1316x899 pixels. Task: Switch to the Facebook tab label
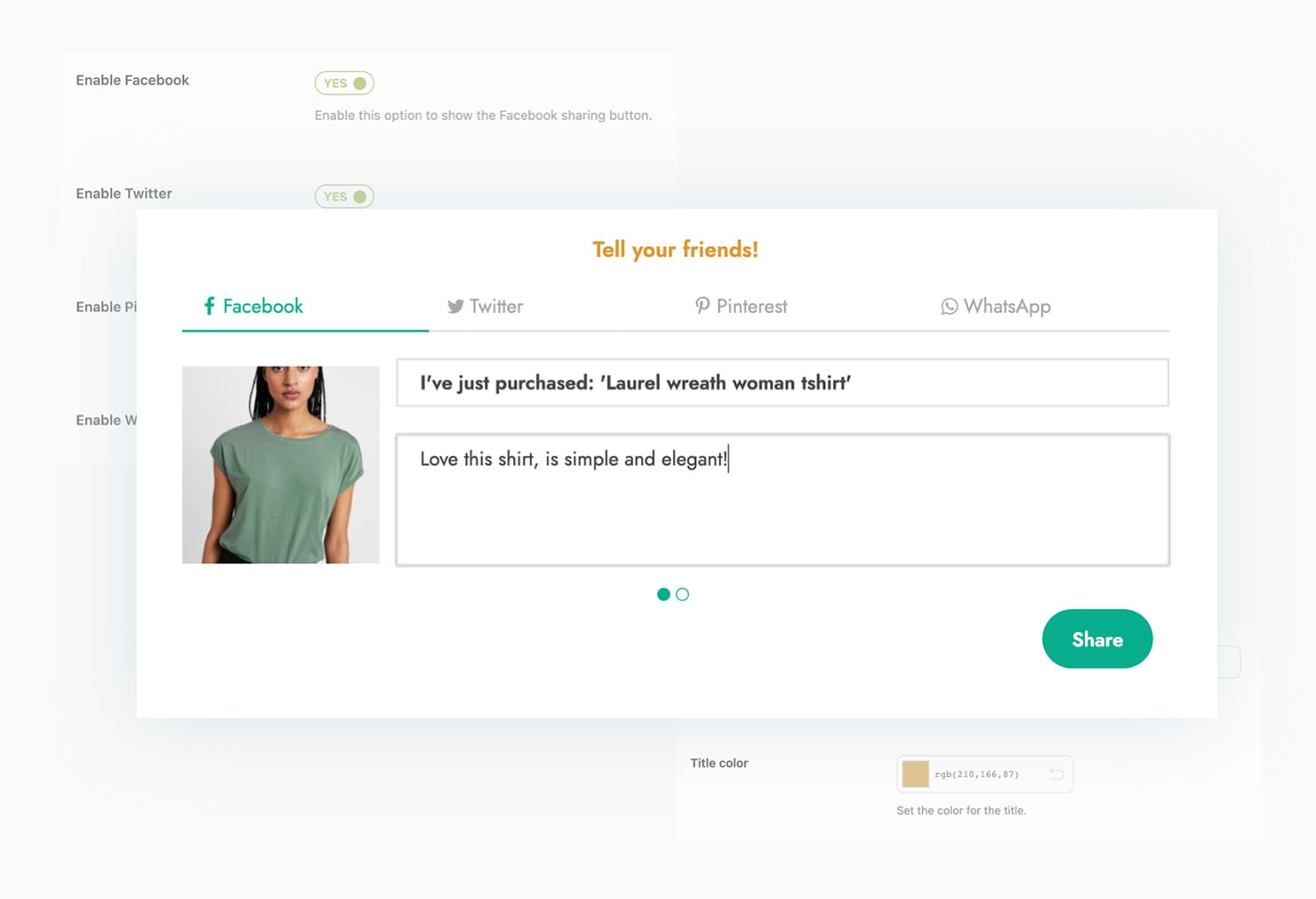(262, 306)
